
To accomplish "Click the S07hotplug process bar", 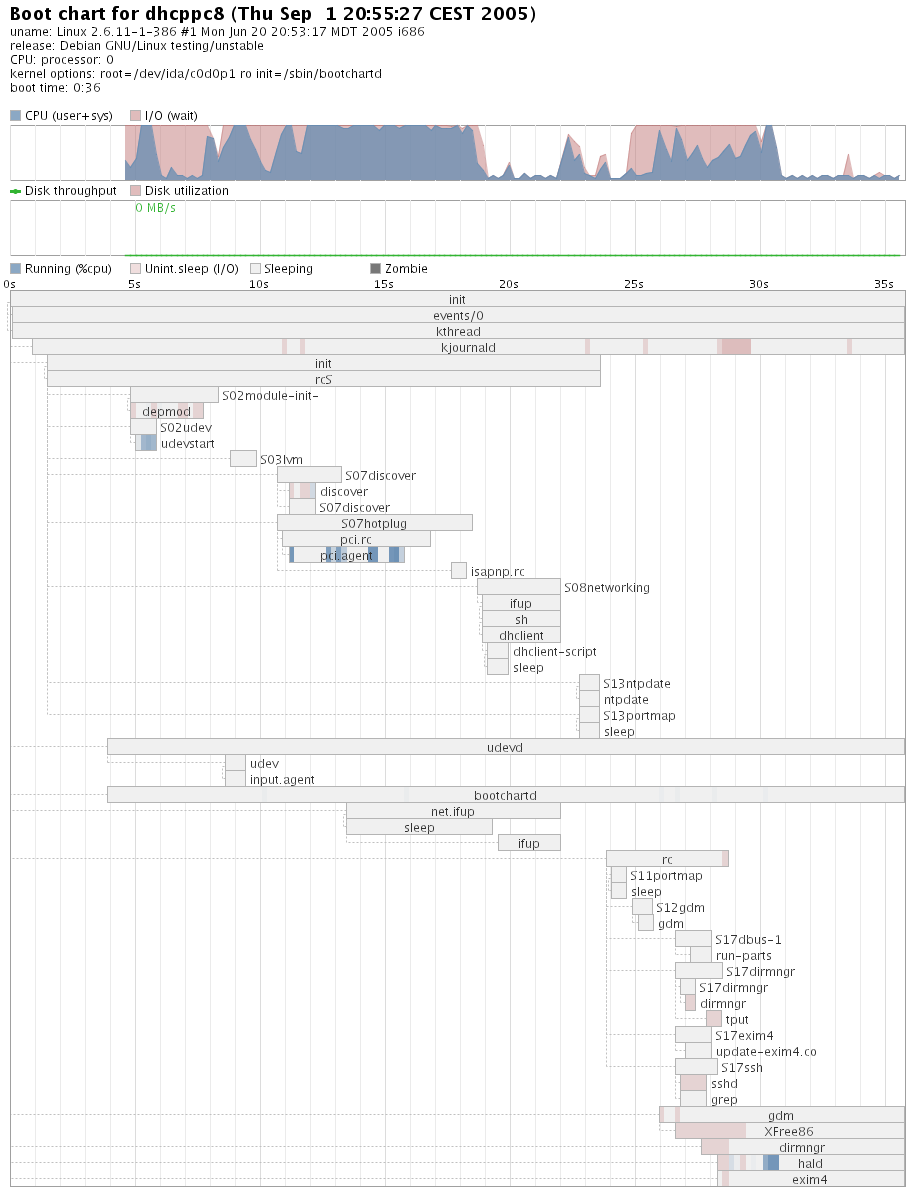I will [374, 523].
